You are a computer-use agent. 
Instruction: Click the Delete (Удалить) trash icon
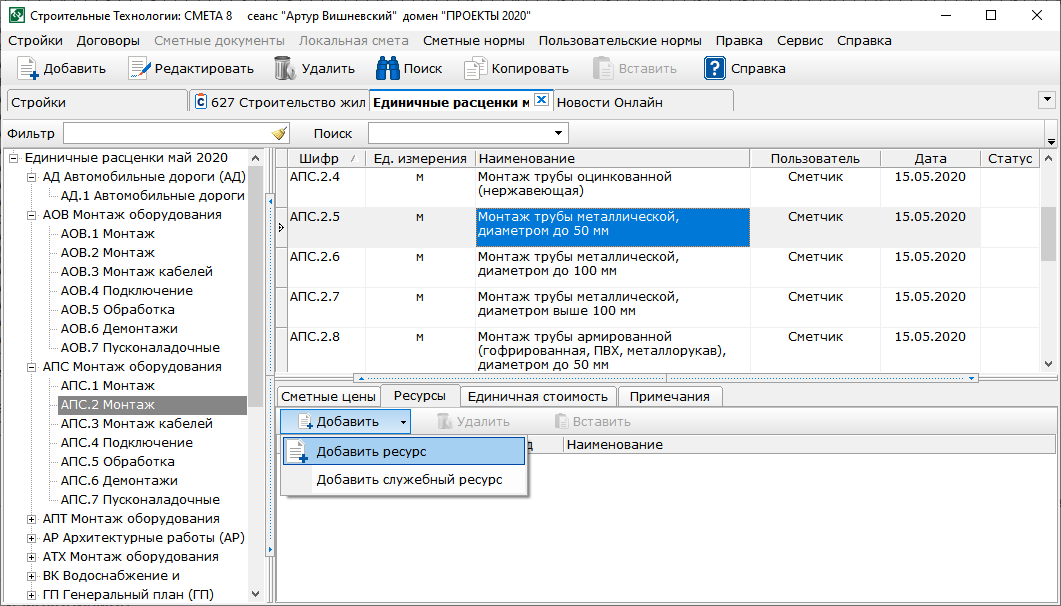pyautogui.click(x=284, y=69)
